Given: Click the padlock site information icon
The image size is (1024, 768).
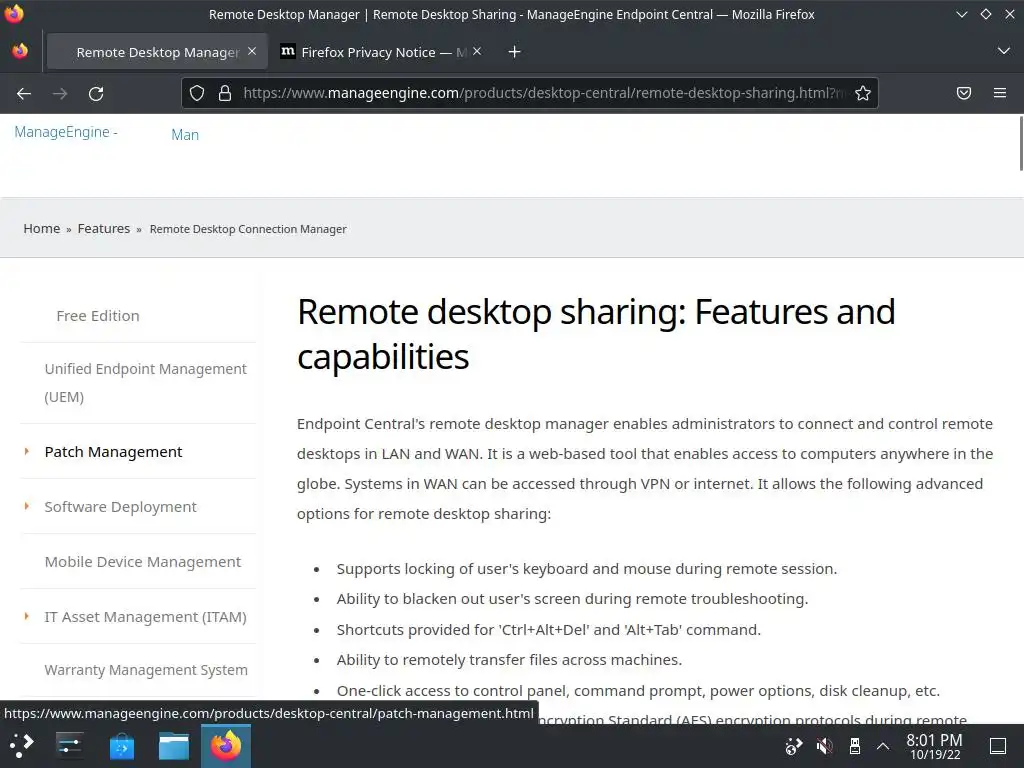Looking at the screenshot, I should click(225, 93).
